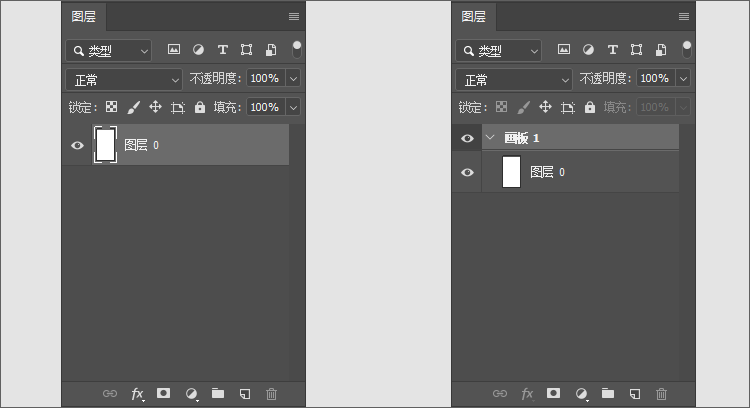This screenshot has height=408, width=750.
Task: Click the delete layer trash icon in right panel
Action: [661, 394]
